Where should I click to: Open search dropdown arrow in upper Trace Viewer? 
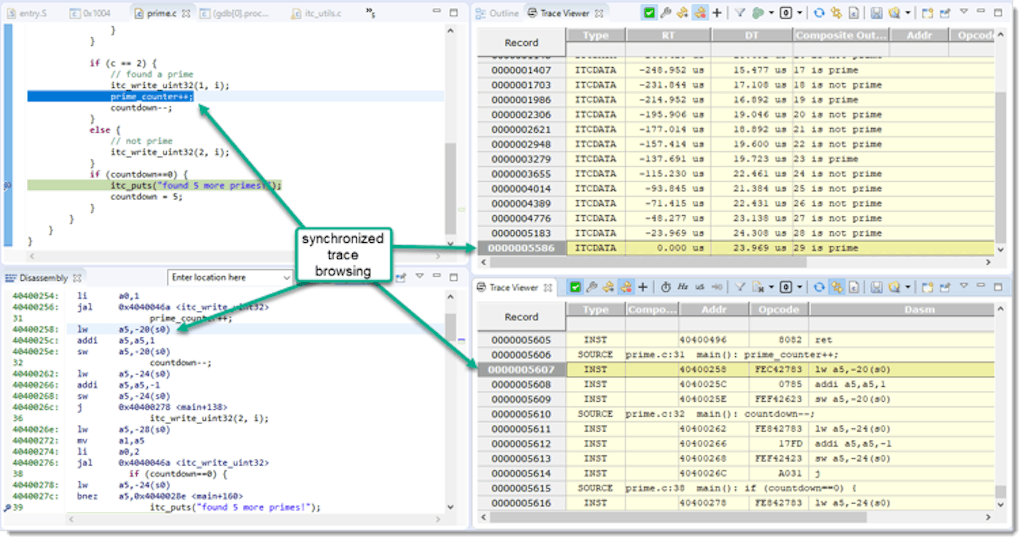908,12
